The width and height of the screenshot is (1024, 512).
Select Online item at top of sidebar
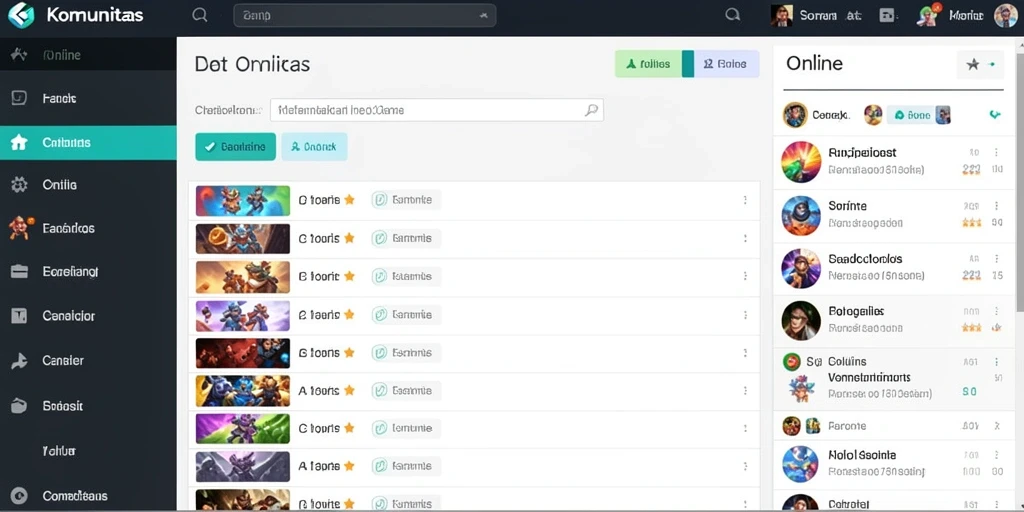pos(88,55)
